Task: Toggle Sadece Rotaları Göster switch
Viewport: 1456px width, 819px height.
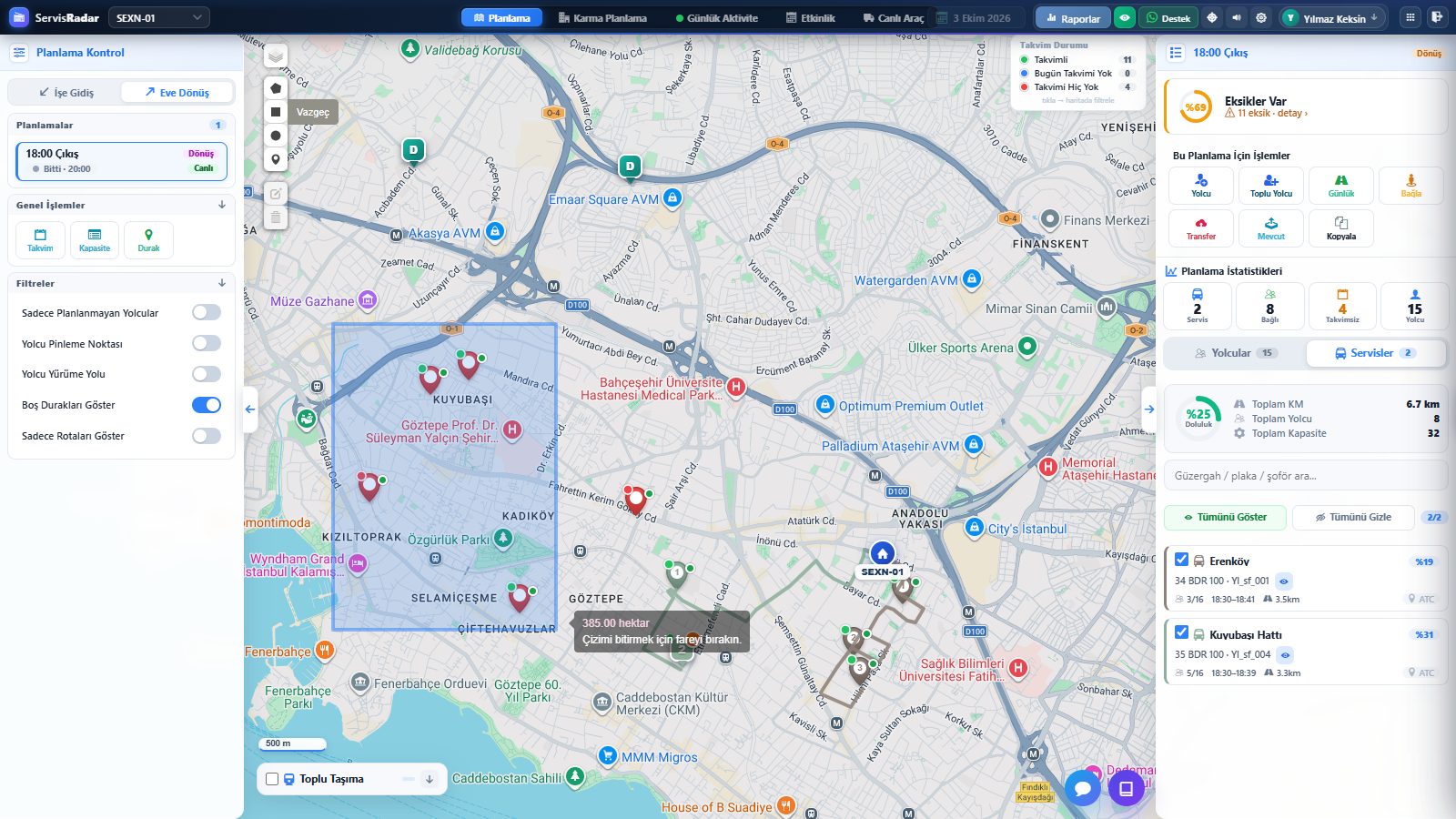Action: 207,436
